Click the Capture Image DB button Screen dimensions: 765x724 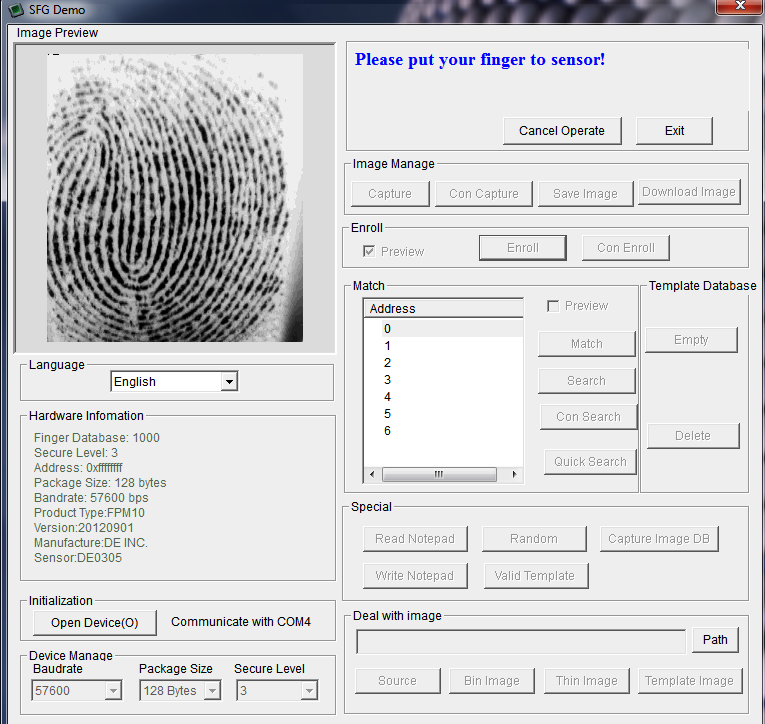coord(659,539)
